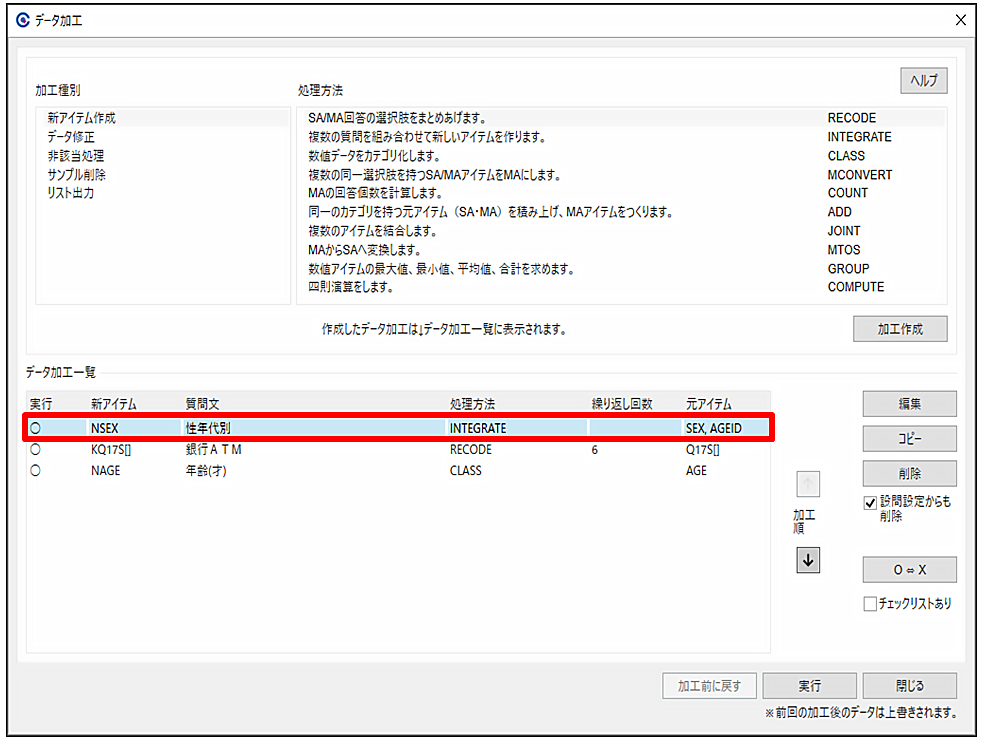Select サンプル削除 processing type
The height and width of the screenshot is (740, 983).
click(x=76, y=174)
